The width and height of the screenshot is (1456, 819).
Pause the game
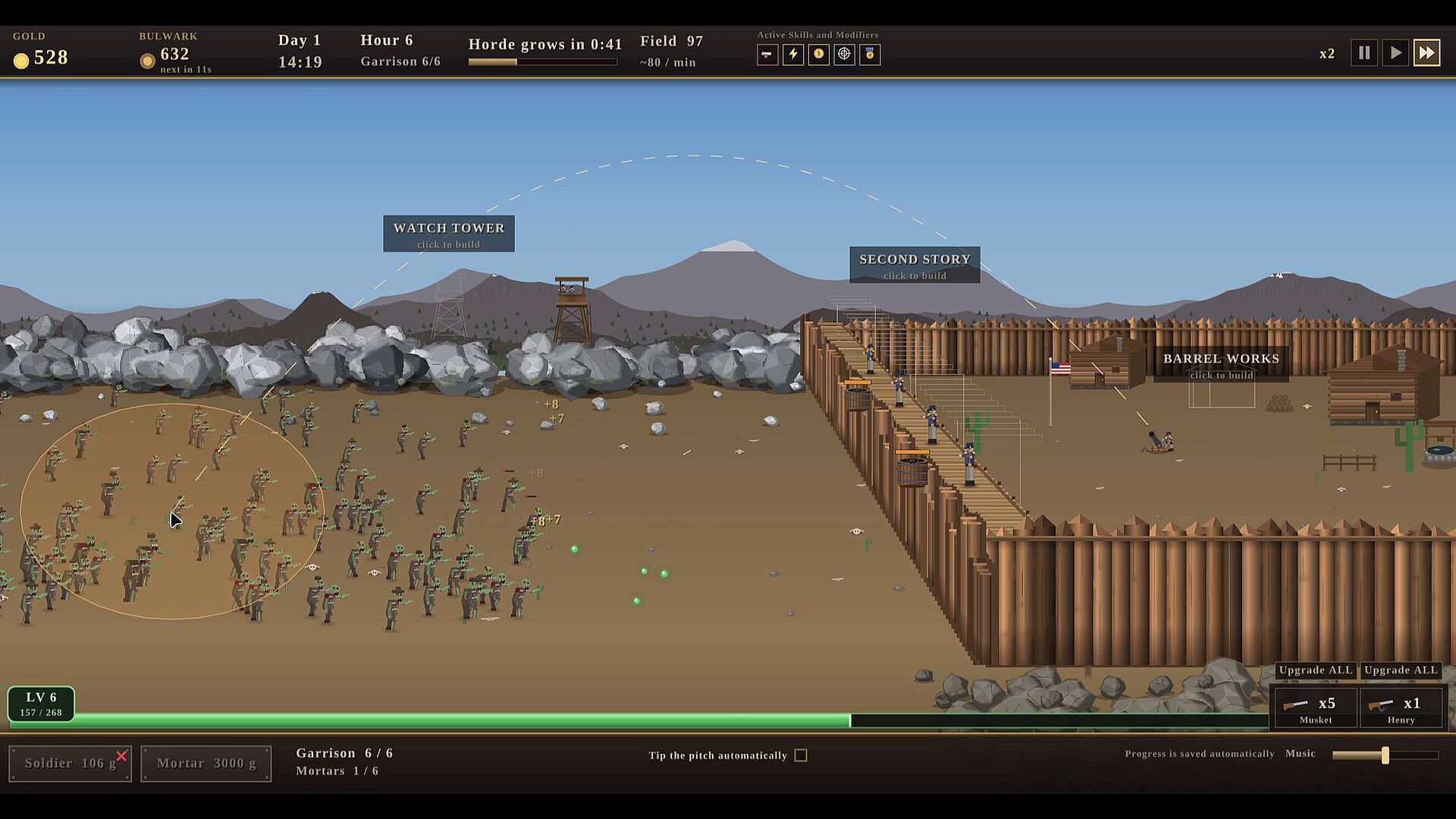coord(1364,53)
